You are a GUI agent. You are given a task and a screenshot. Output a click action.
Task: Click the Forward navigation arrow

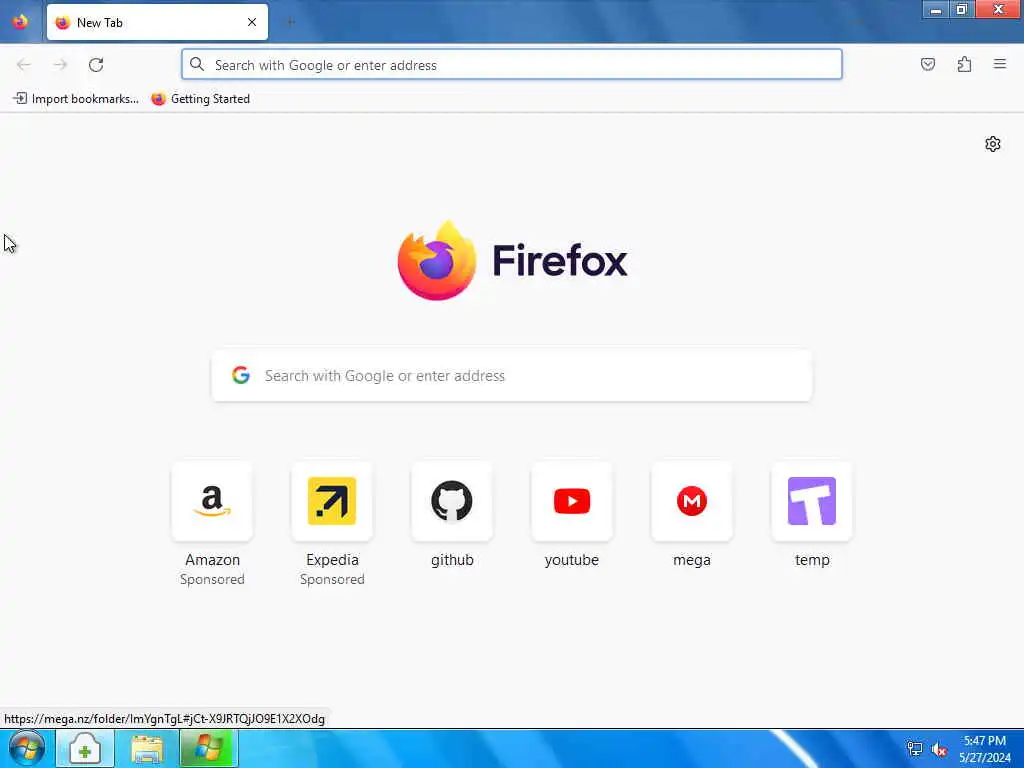(x=60, y=65)
